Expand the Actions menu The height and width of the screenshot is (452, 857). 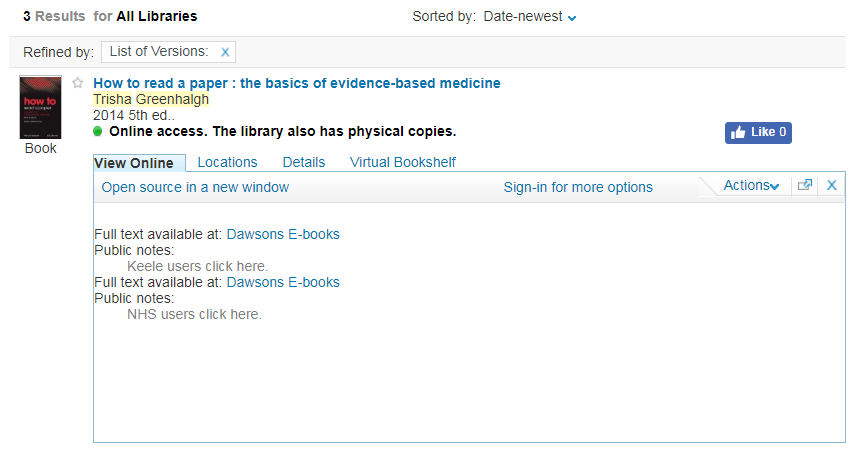(x=751, y=186)
